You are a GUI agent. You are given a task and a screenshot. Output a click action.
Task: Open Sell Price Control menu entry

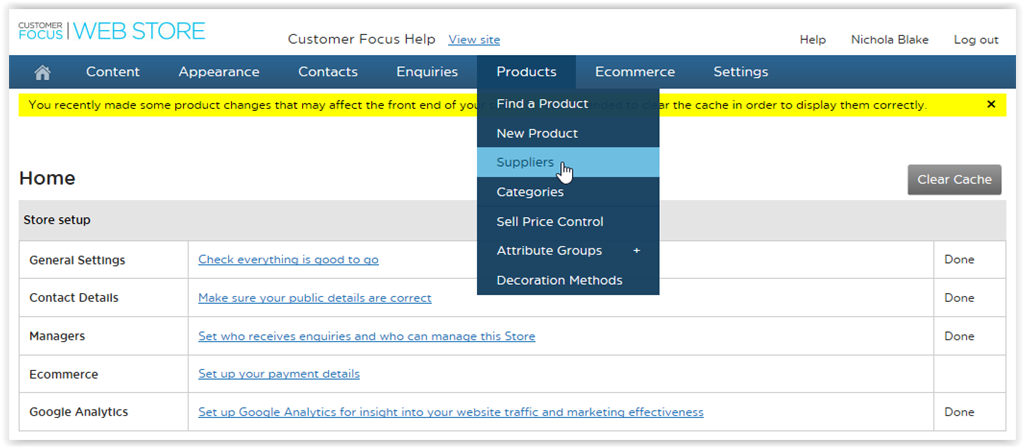pyautogui.click(x=568, y=221)
